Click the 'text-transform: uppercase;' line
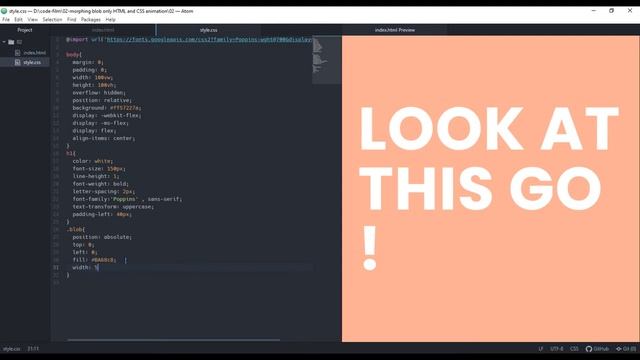This screenshot has height=360, width=640. pos(113,207)
